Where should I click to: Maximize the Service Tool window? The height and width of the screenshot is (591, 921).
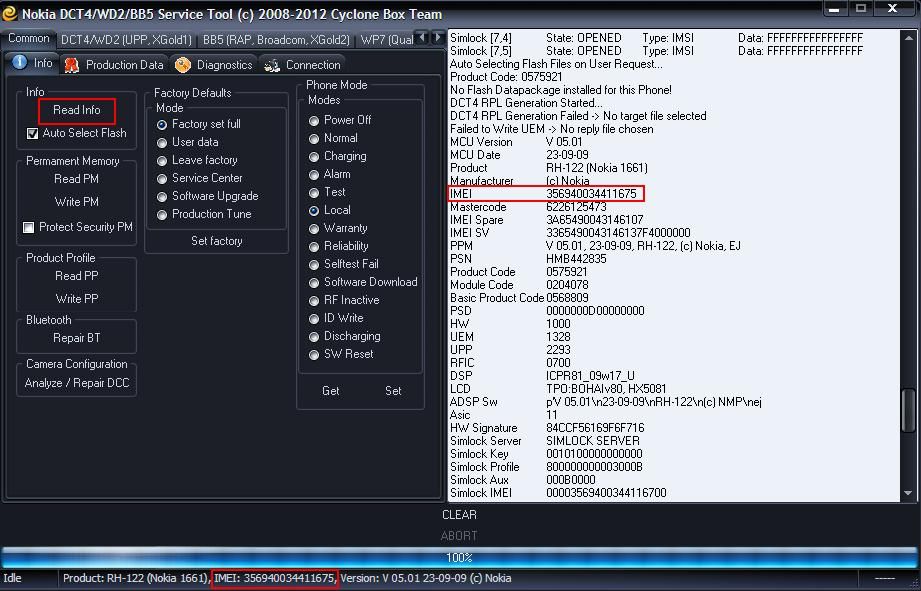point(861,9)
